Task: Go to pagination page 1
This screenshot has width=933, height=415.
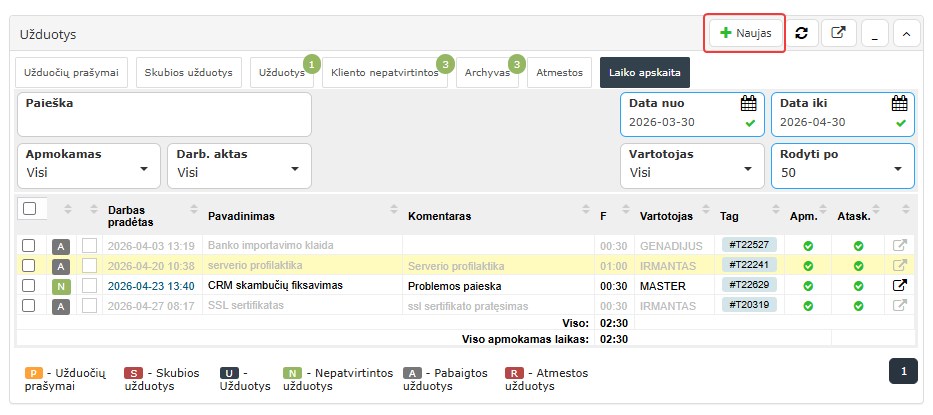Action: point(903,371)
